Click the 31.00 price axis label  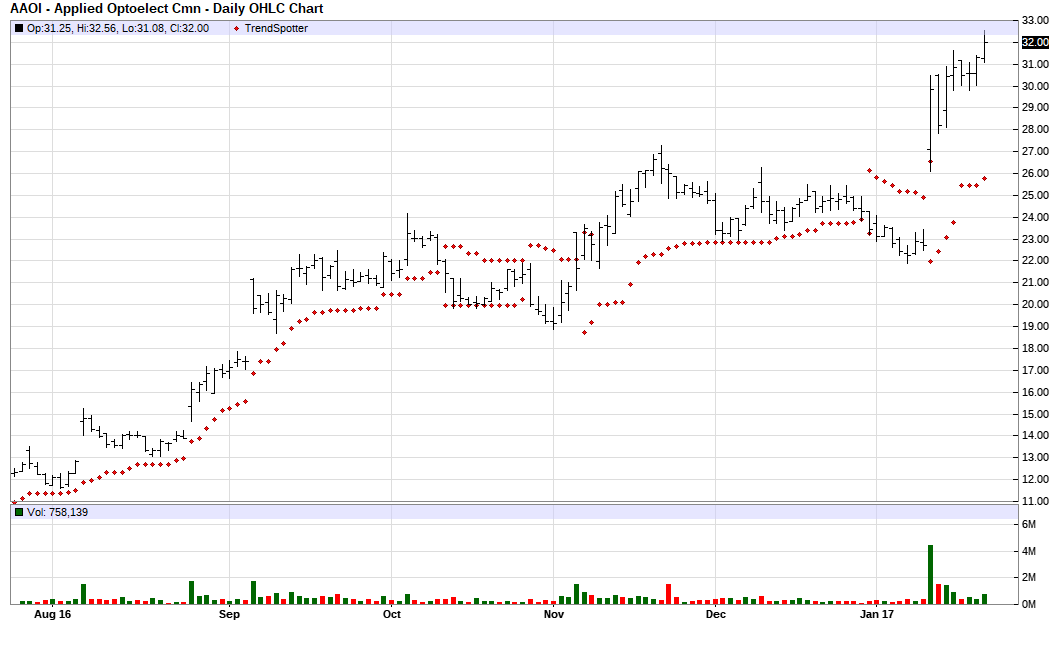[1035, 65]
